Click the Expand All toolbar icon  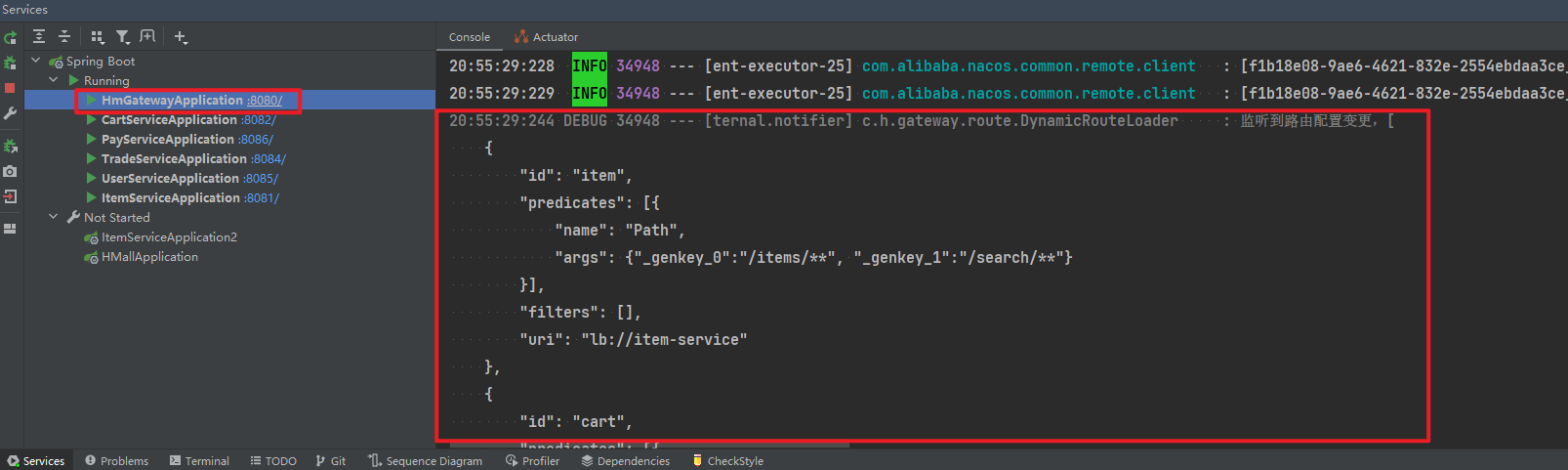(x=39, y=37)
